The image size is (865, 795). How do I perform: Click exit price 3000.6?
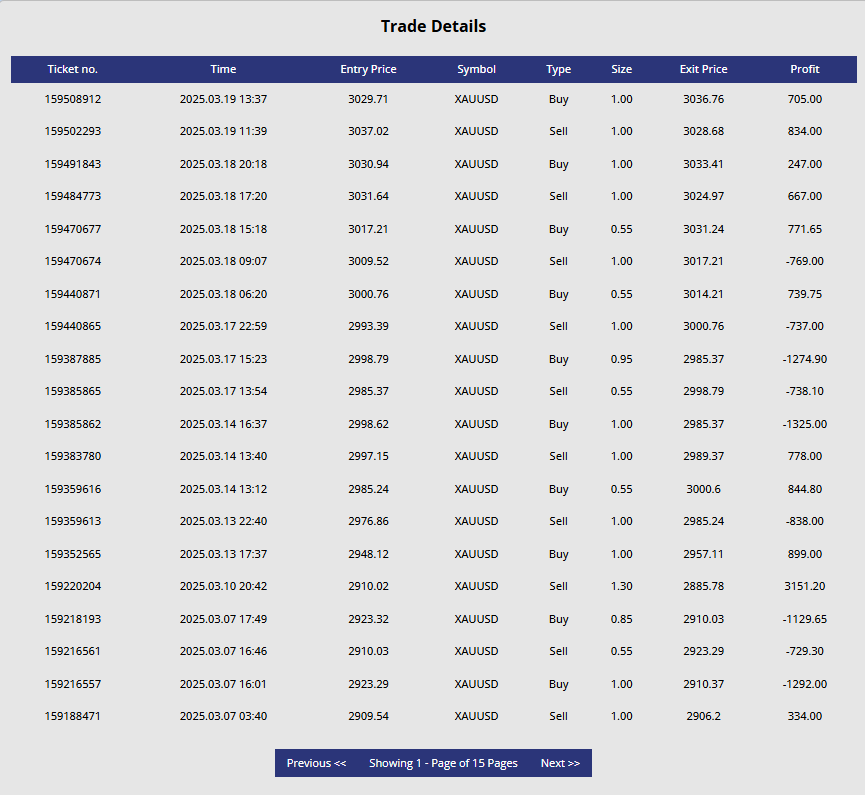pyautogui.click(x=703, y=490)
